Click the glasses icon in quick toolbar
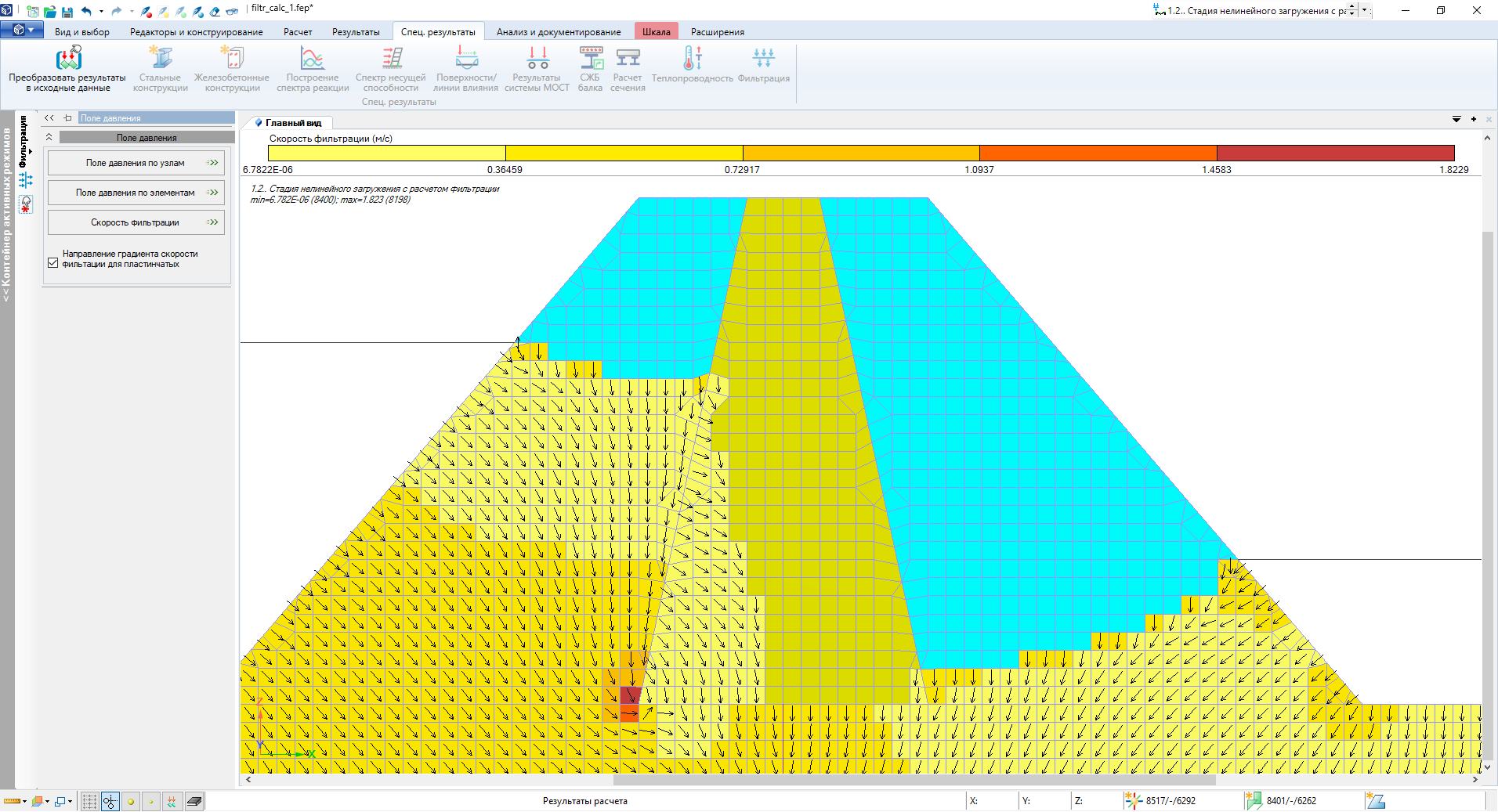The width and height of the screenshot is (1498, 812). point(232,12)
